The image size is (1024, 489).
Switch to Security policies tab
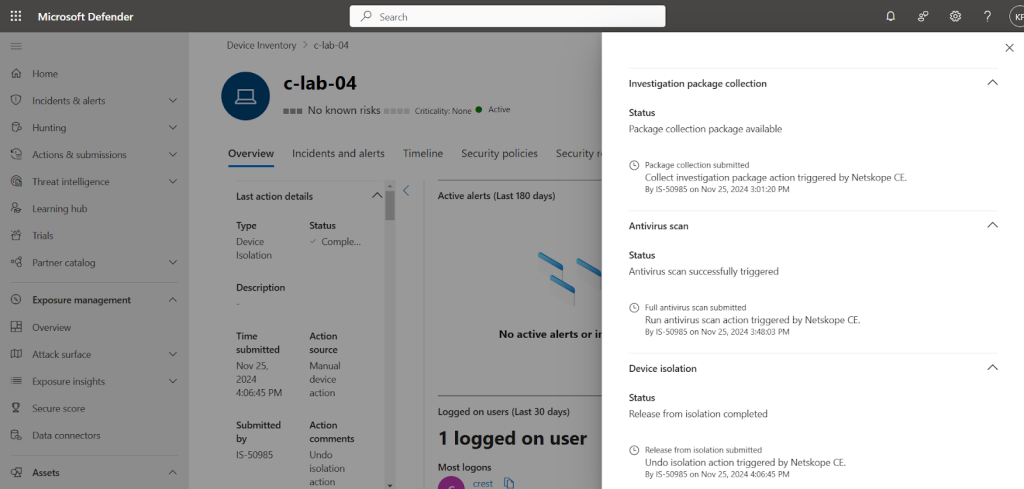tap(500, 153)
